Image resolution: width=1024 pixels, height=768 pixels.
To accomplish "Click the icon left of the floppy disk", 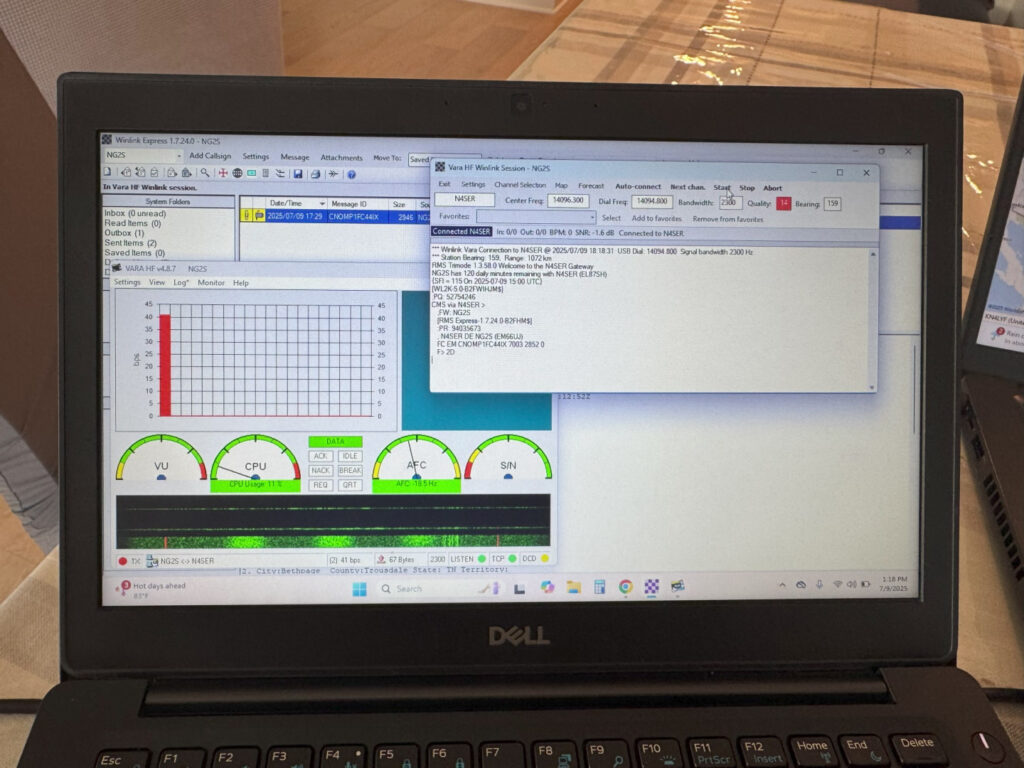I will 280,173.
